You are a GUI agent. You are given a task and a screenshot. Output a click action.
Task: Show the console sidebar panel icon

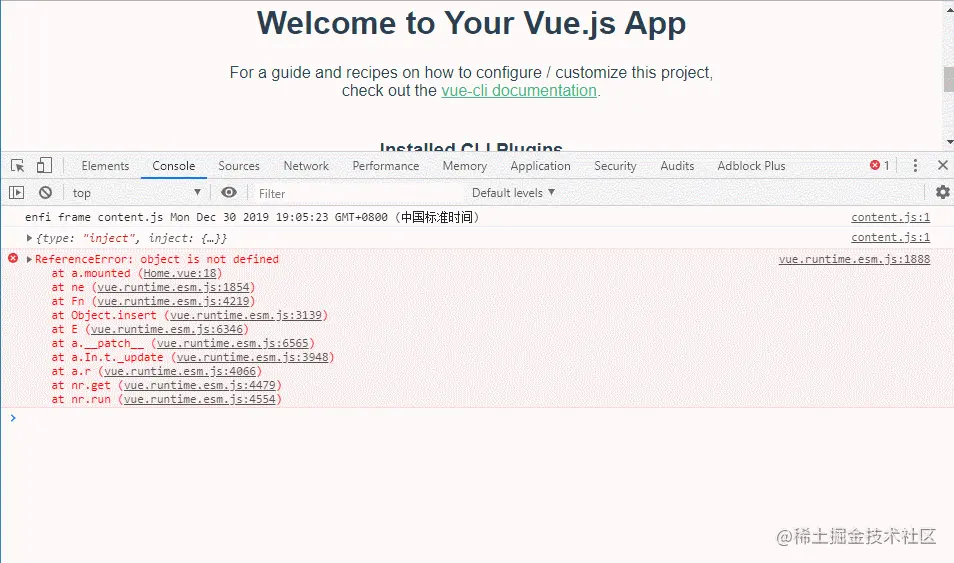17,193
